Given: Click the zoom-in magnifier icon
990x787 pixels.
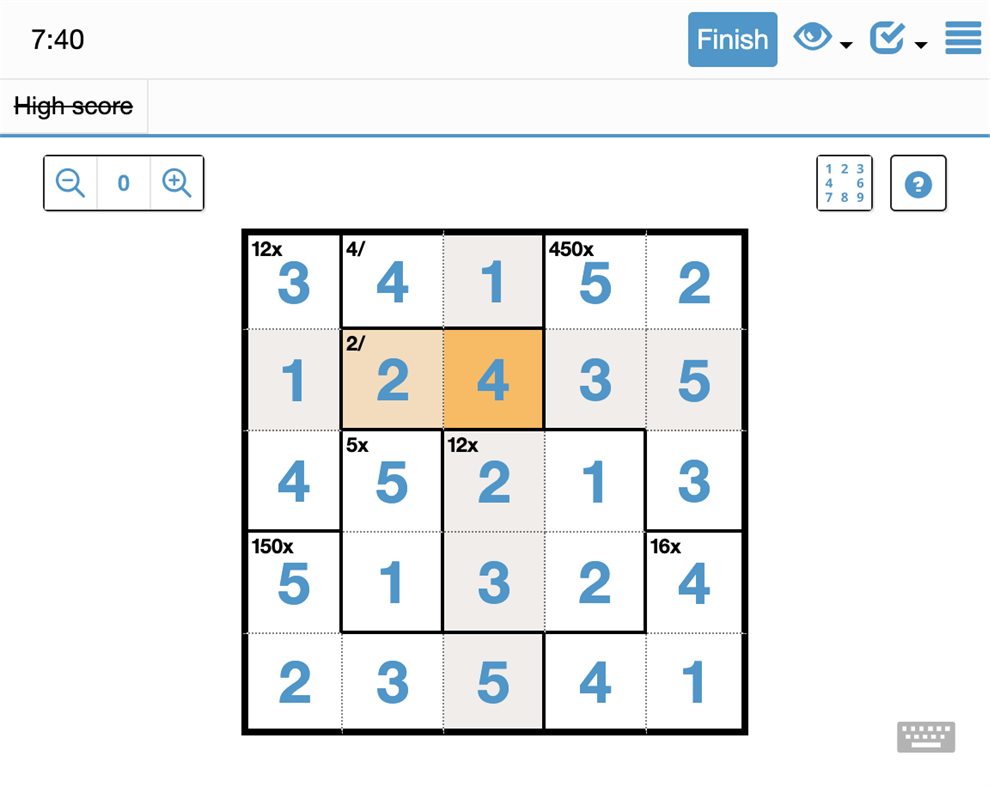Looking at the screenshot, I should pyautogui.click(x=177, y=183).
